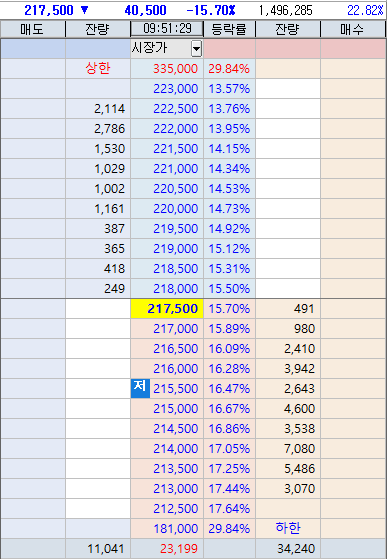Select ask price 221,500
387x559 pixels.
[x=175, y=148]
